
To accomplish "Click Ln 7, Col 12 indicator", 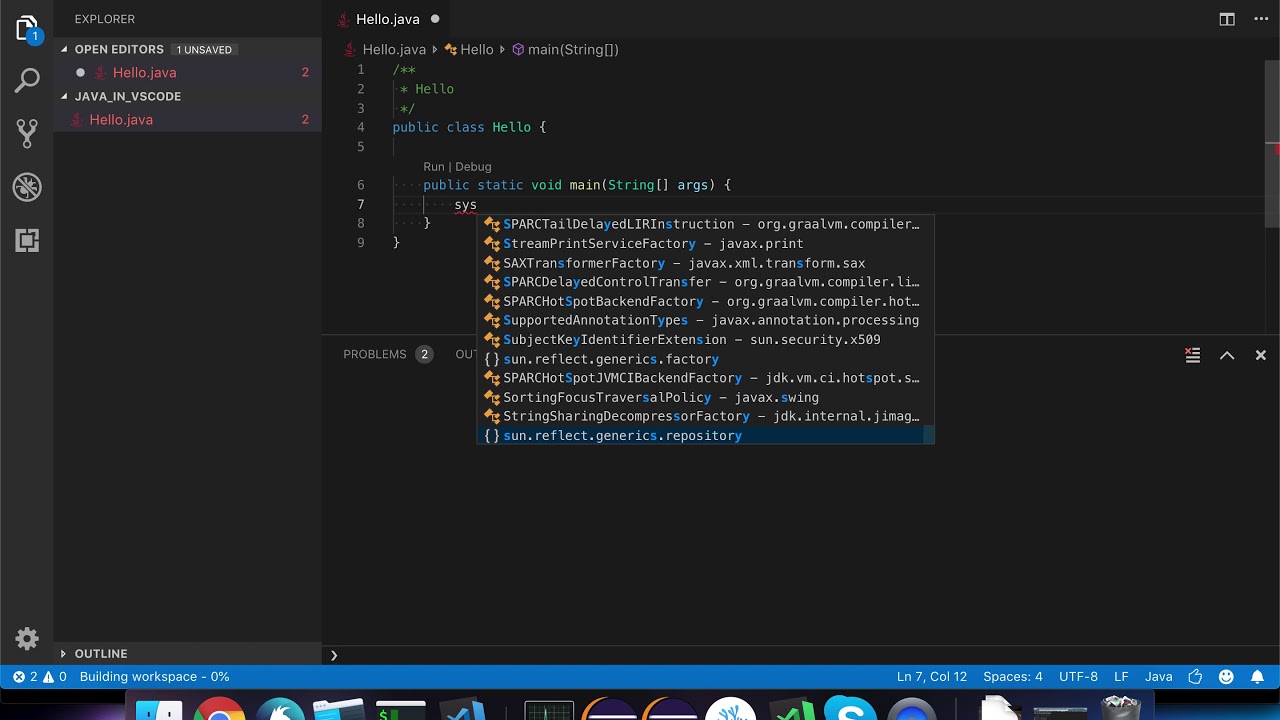I will point(931,677).
